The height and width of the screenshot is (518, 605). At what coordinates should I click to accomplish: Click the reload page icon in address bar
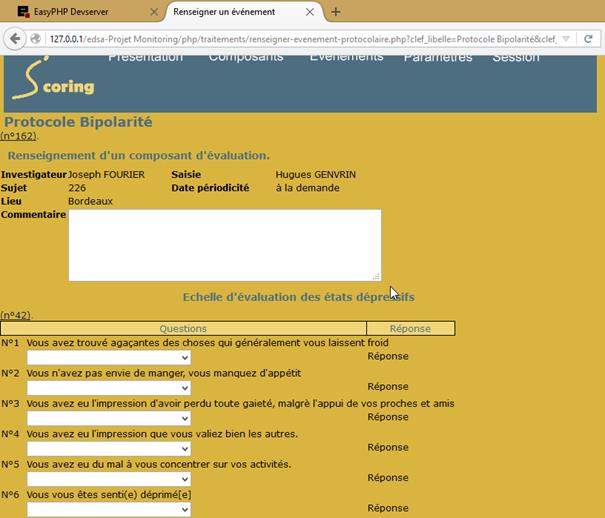[x=589, y=39]
